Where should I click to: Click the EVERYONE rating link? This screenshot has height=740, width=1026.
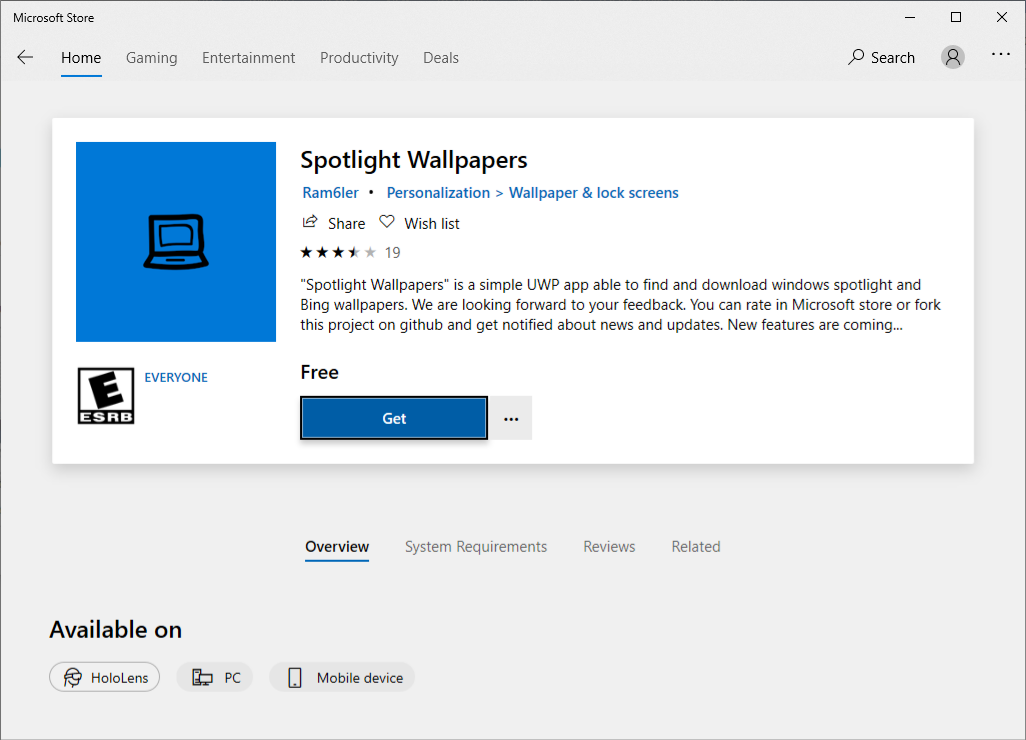176,378
